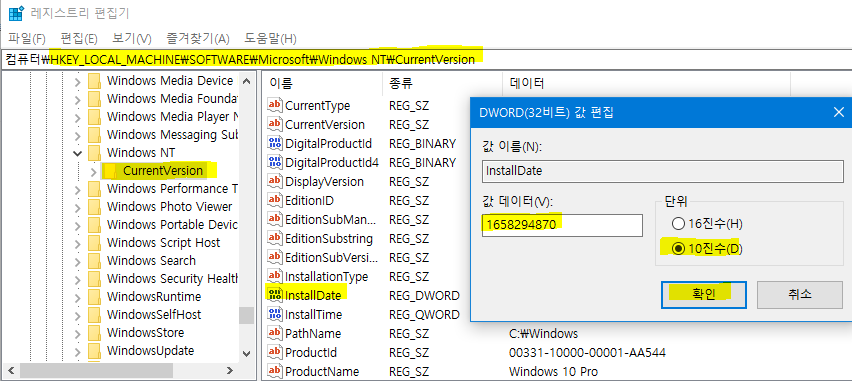
Task: Click the EditionSubVersi... string value icon
Action: pyautogui.click(x=275, y=258)
